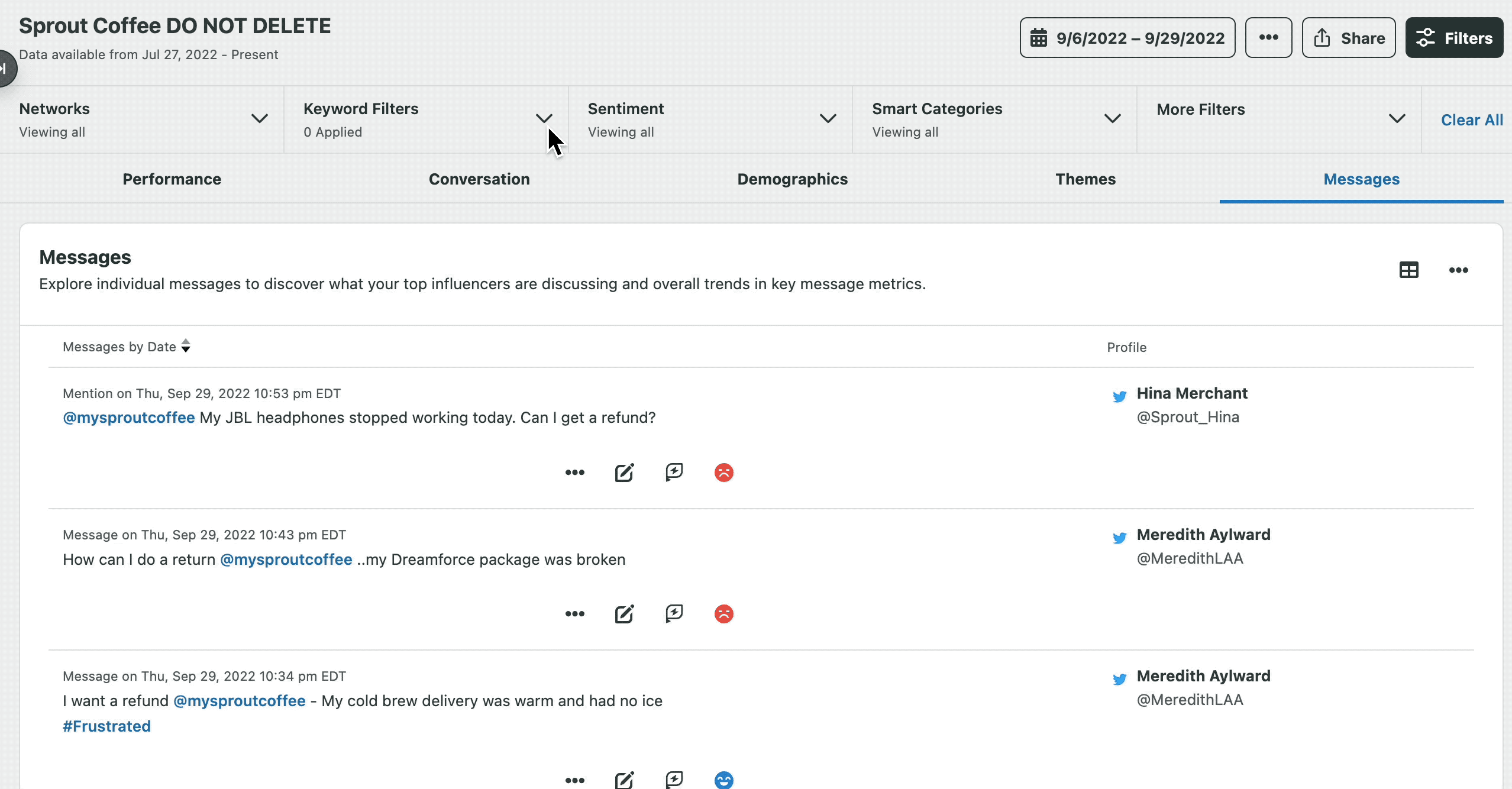Open Messages panel ellipsis menu
Image resolution: width=1512 pixels, height=789 pixels.
click(x=1458, y=270)
